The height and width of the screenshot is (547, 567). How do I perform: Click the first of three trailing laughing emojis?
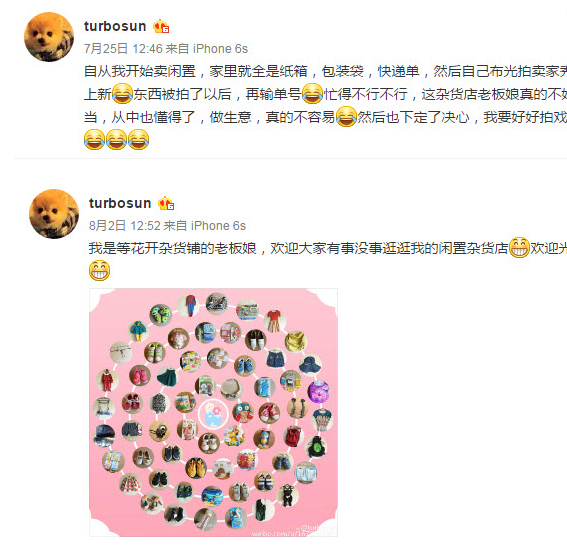click(x=94, y=140)
